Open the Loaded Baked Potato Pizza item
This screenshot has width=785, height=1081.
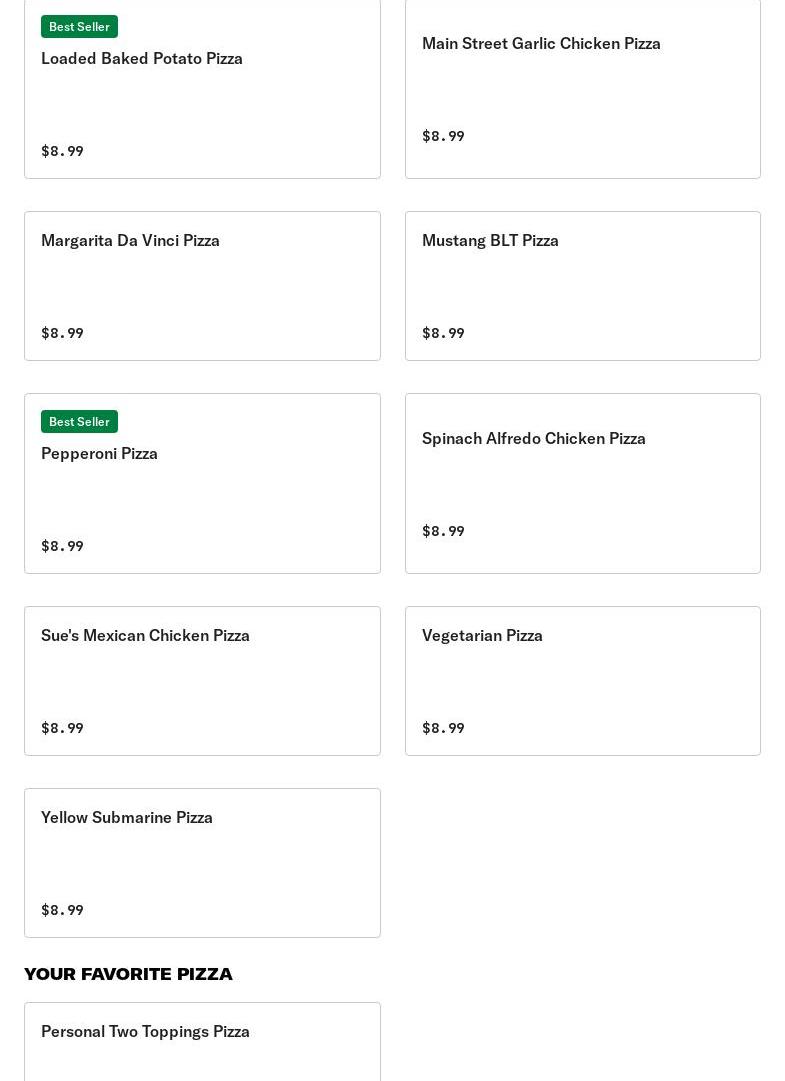202,88
